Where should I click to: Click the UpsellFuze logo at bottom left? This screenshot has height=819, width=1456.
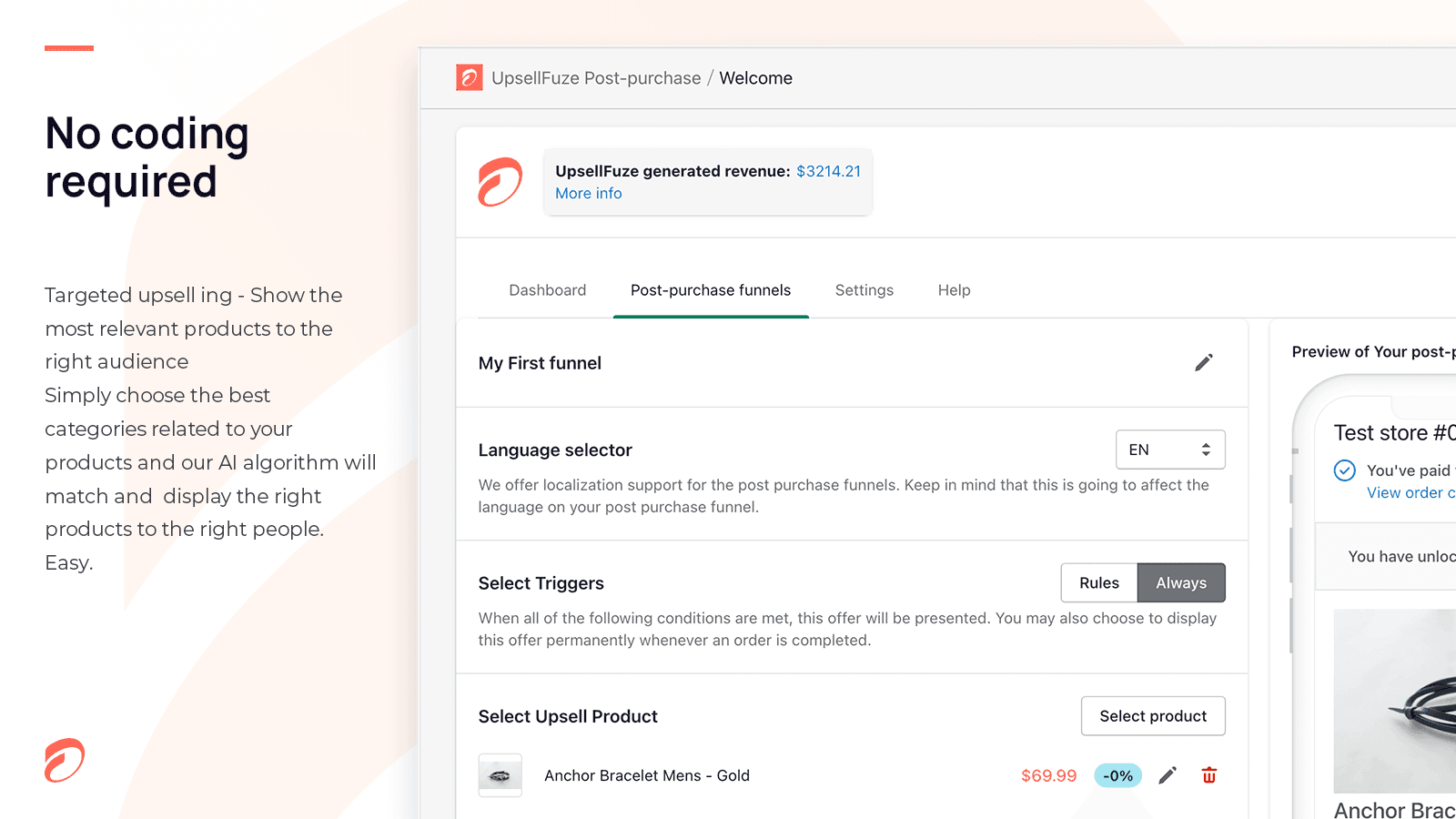pos(65,760)
